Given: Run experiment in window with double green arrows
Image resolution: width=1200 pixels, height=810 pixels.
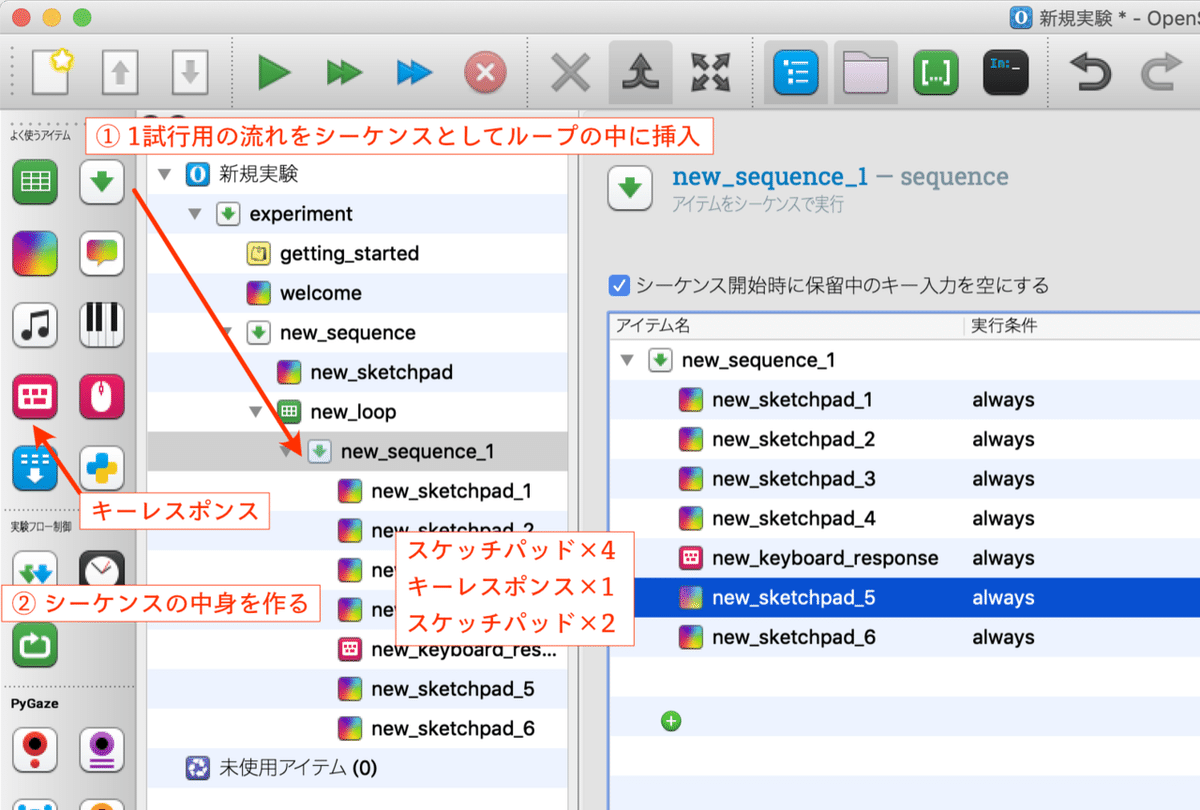Looking at the screenshot, I should click(x=344, y=72).
